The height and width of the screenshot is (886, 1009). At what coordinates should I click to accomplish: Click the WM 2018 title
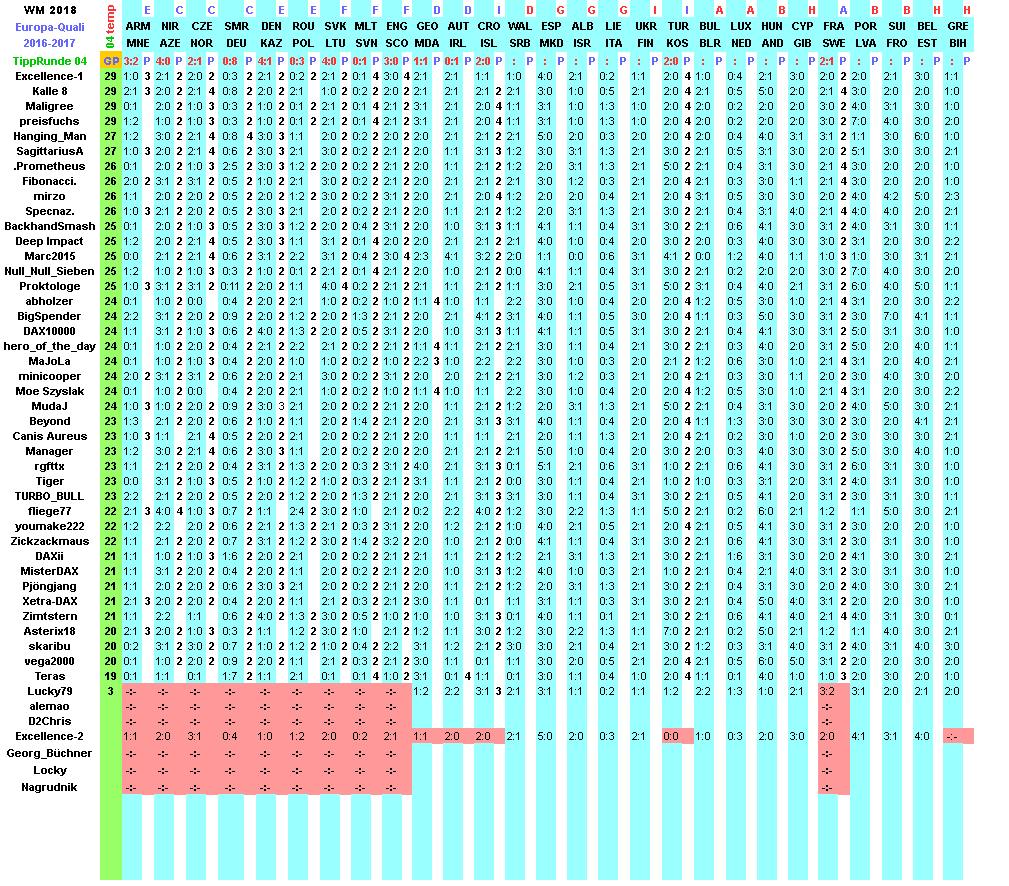click(x=49, y=10)
